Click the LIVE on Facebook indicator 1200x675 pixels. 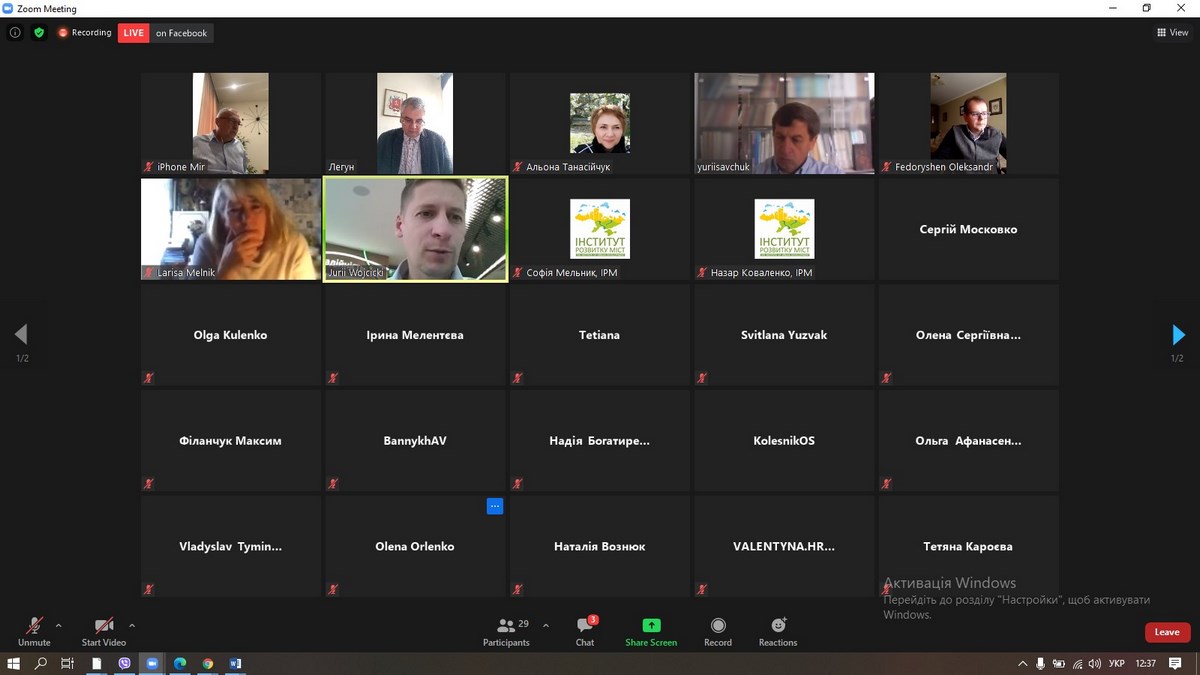tap(166, 33)
